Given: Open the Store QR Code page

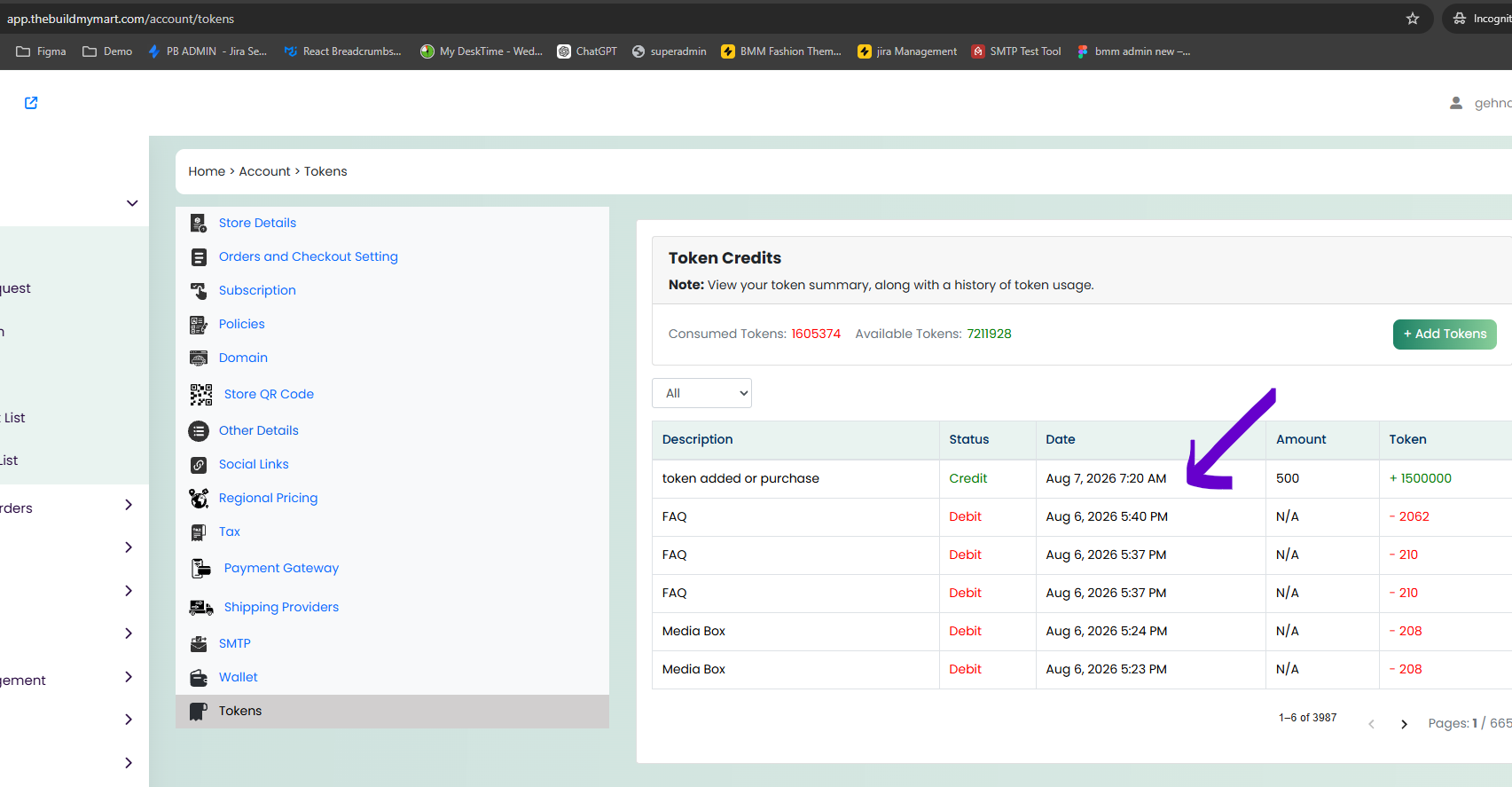Looking at the screenshot, I should tap(269, 394).
